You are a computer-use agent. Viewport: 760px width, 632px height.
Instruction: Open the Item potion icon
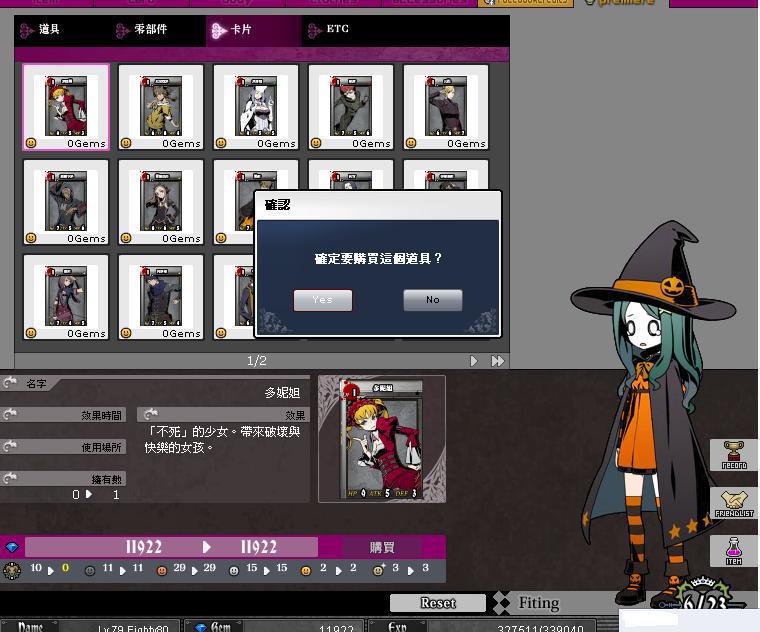click(734, 551)
